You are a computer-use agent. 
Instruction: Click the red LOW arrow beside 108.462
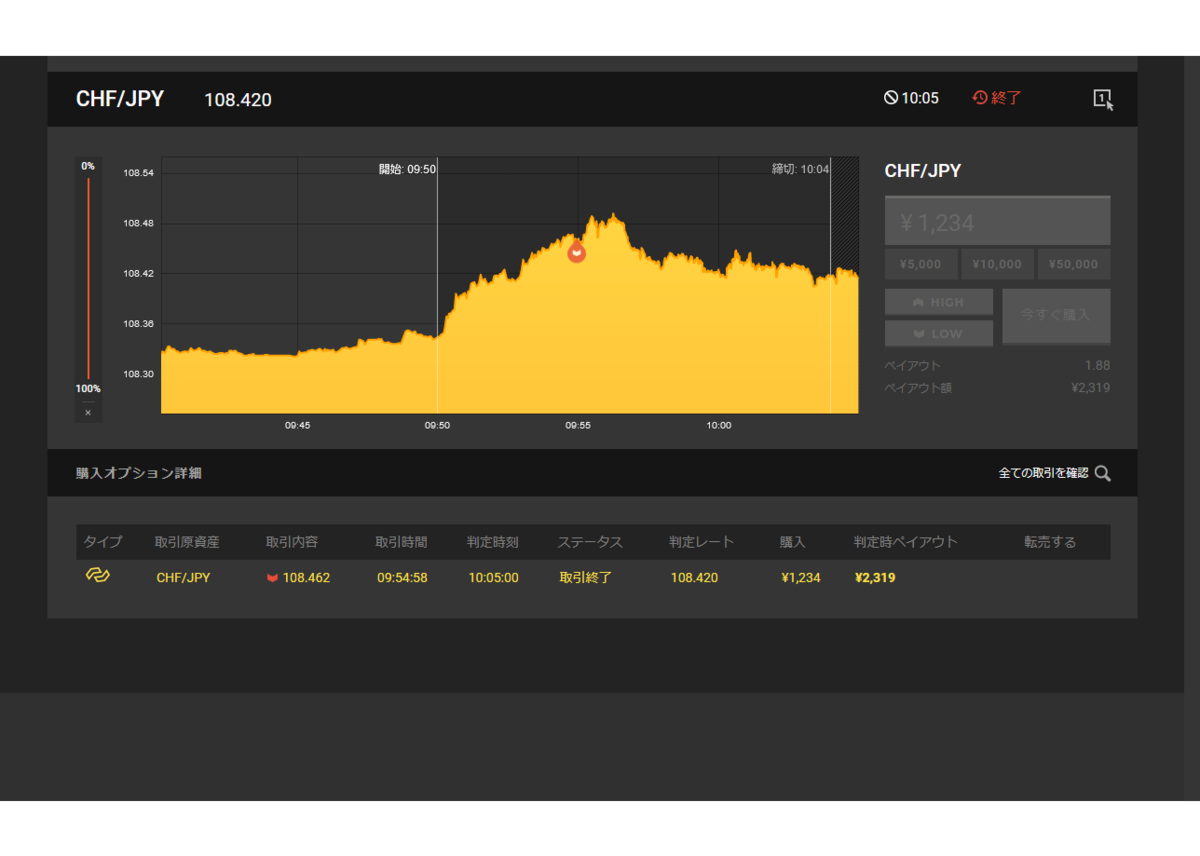pos(272,578)
